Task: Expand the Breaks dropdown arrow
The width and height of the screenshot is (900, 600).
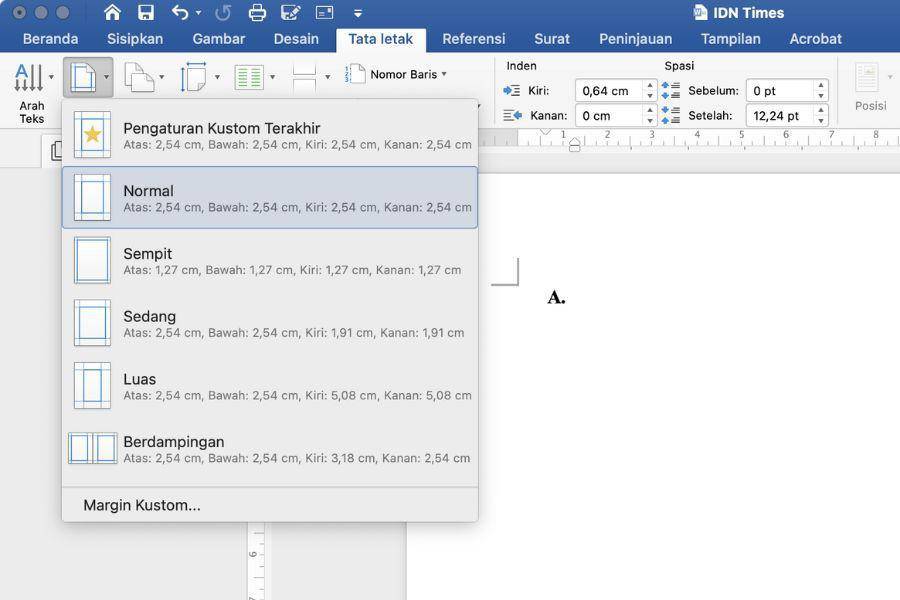Action: click(327, 77)
